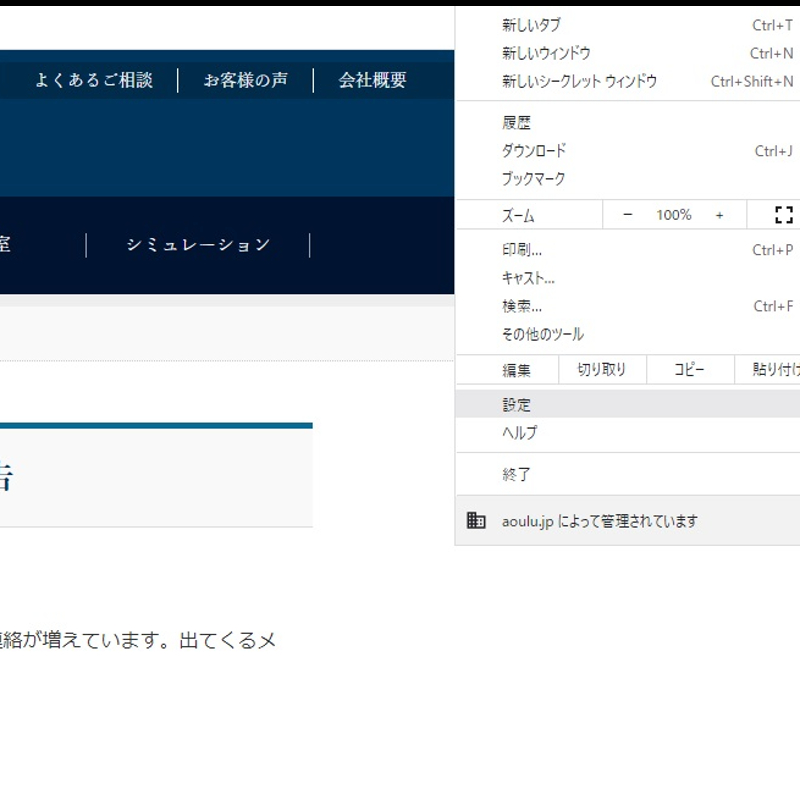The width and height of the screenshot is (800, 800).
Task: Open the 履歴 history submenu
Action: coord(628,123)
